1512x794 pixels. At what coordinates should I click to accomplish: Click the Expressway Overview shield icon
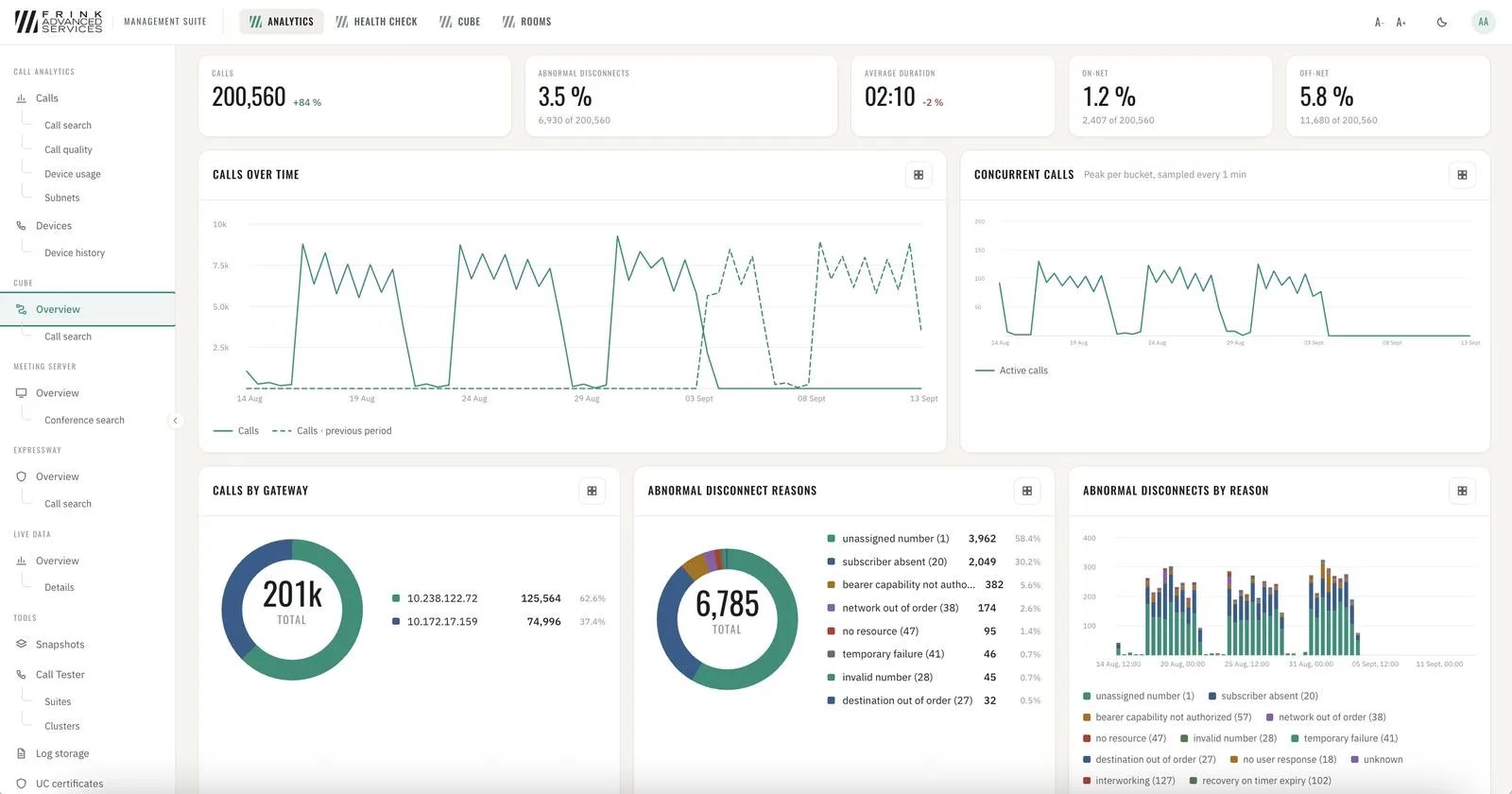21,477
